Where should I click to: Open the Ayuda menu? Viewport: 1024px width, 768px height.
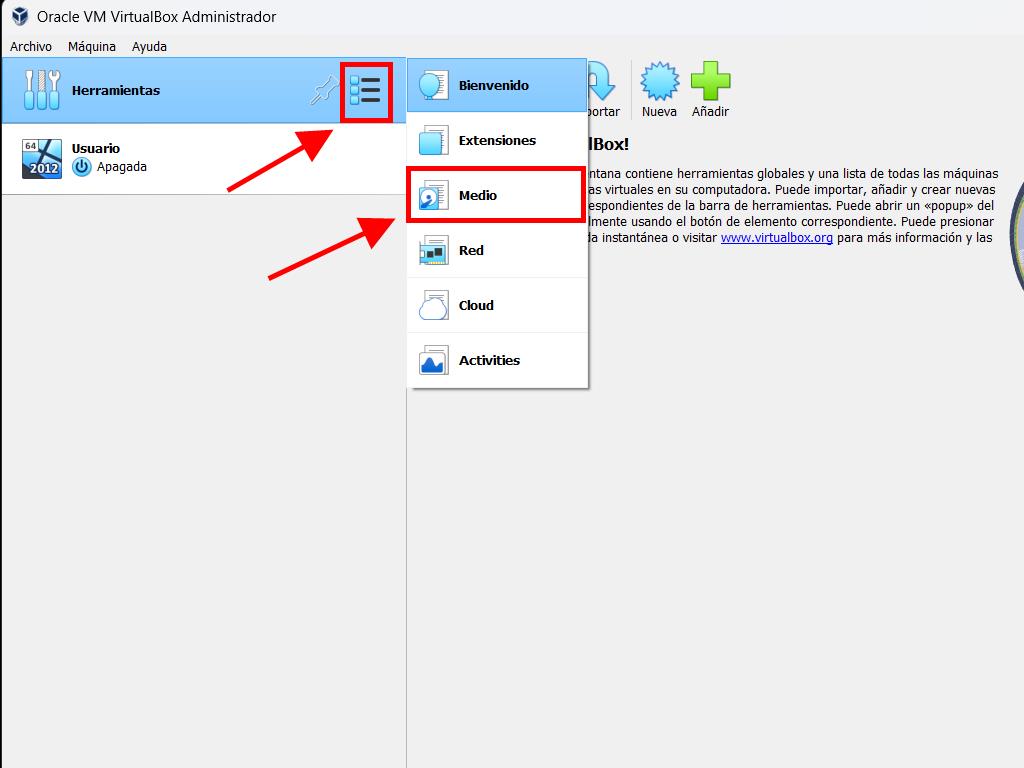(x=149, y=46)
